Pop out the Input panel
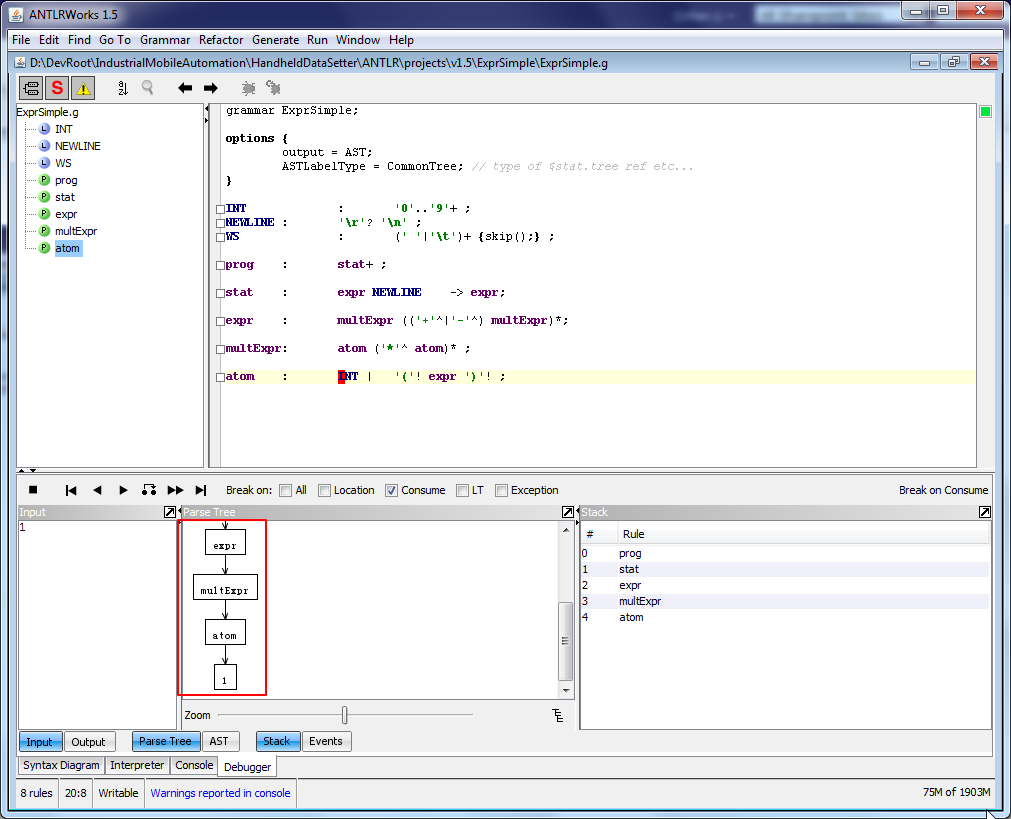 [x=170, y=512]
